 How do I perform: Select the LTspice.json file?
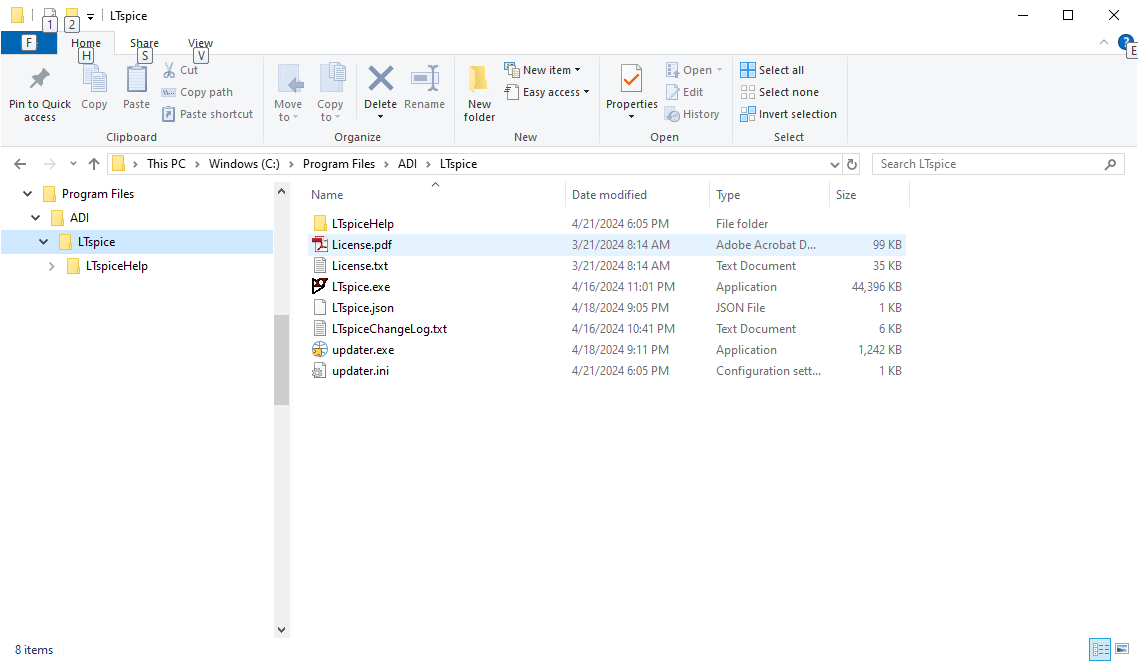(362, 308)
